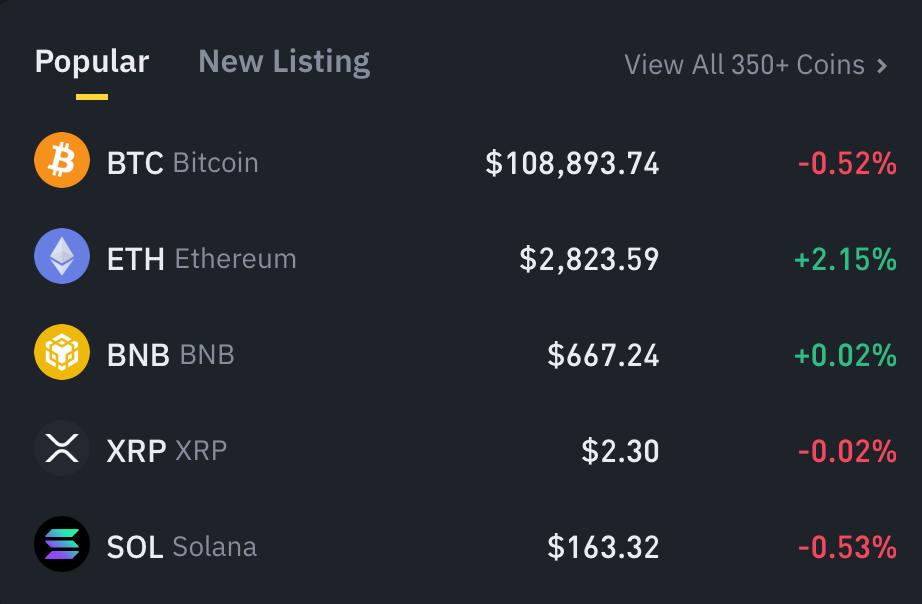Click the XRP logo icon
922x604 pixels.
tap(62, 448)
